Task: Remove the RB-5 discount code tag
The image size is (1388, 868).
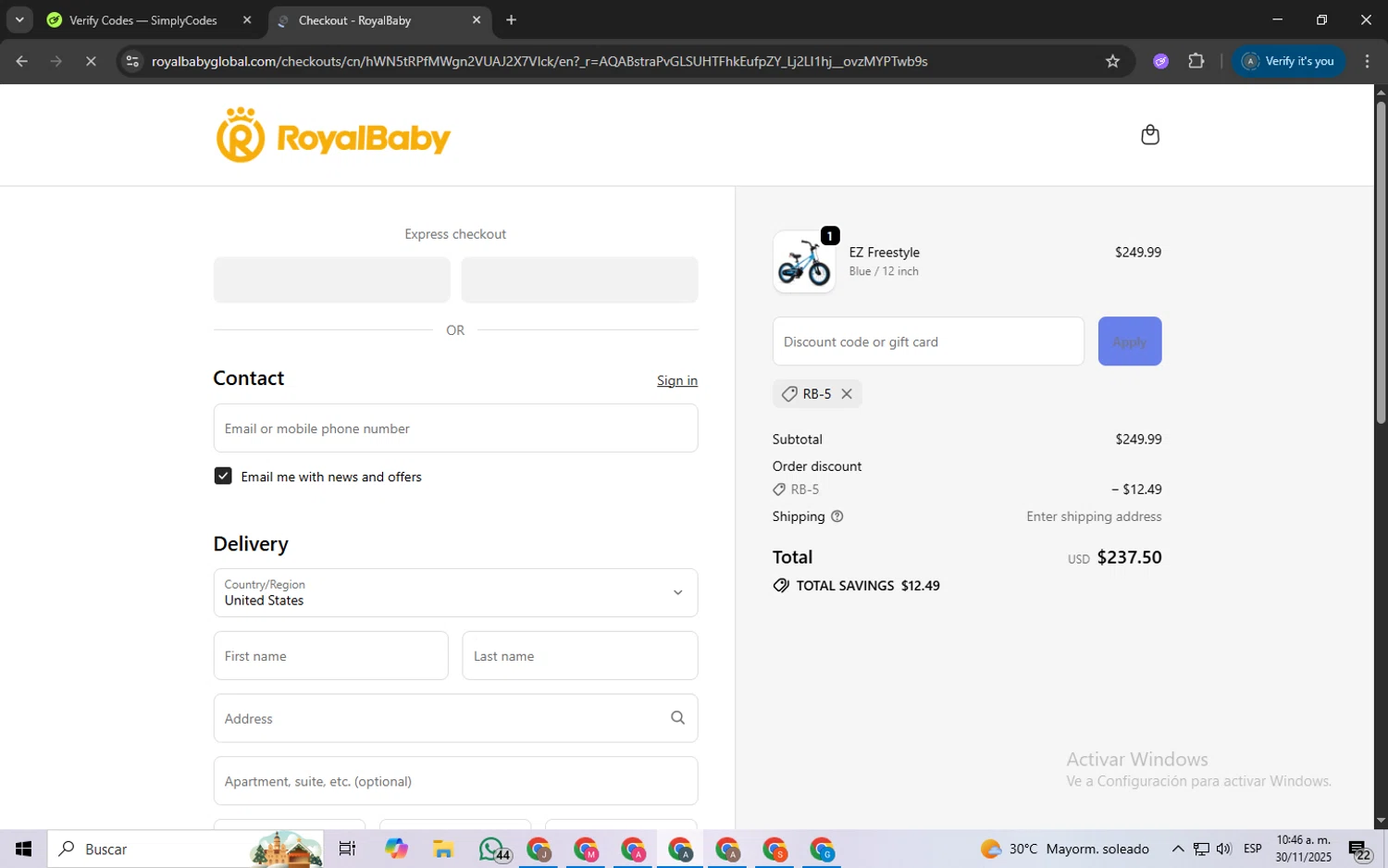Action: tap(847, 394)
